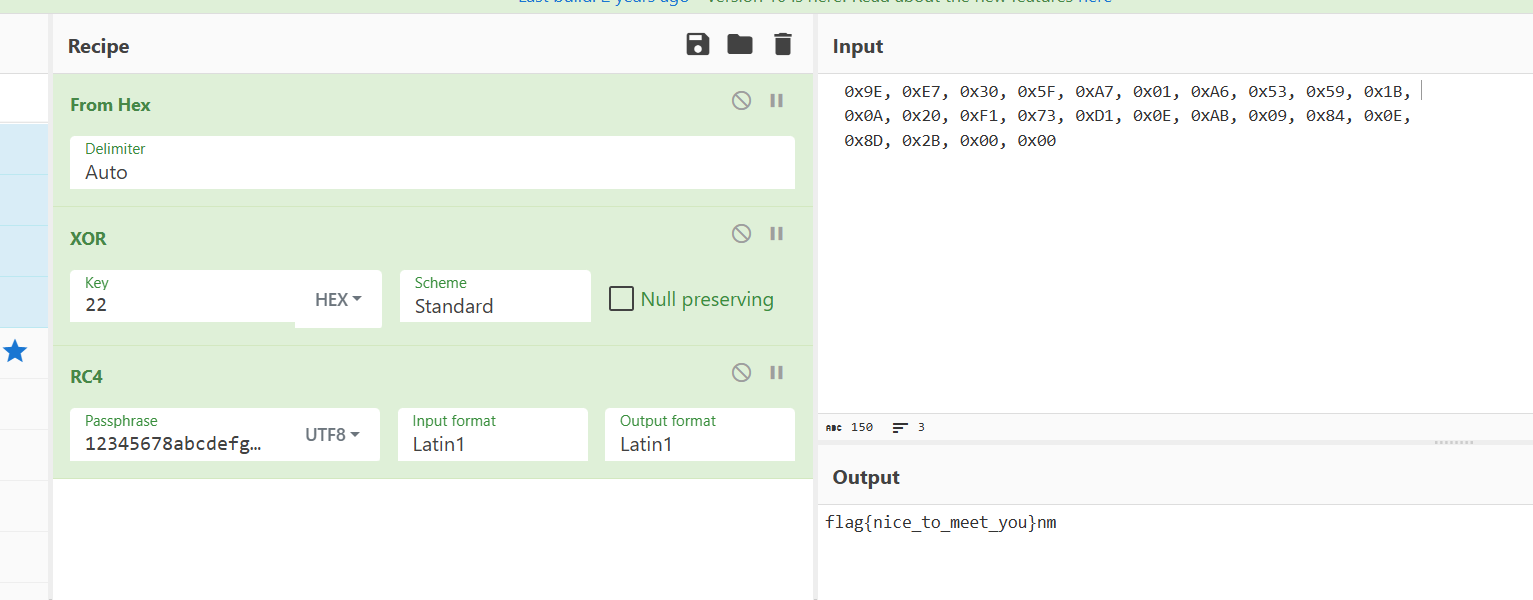The height and width of the screenshot is (600, 1533).
Task: Disable the From Hex operation
Action: (741, 100)
